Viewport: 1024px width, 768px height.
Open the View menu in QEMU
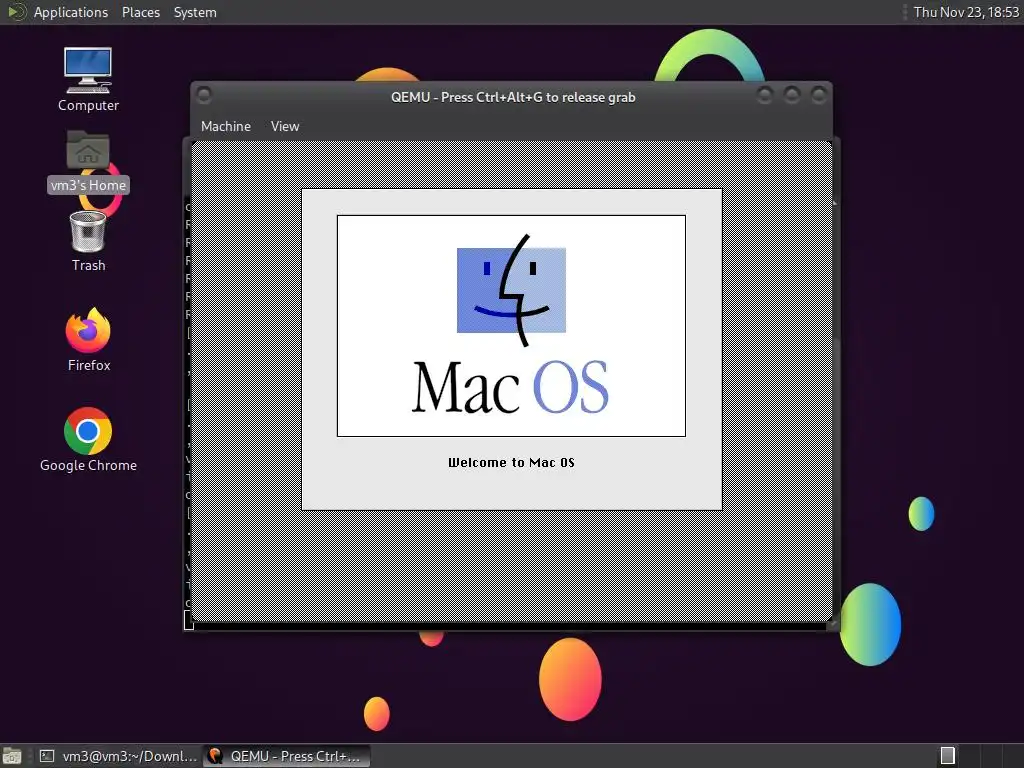(x=285, y=126)
